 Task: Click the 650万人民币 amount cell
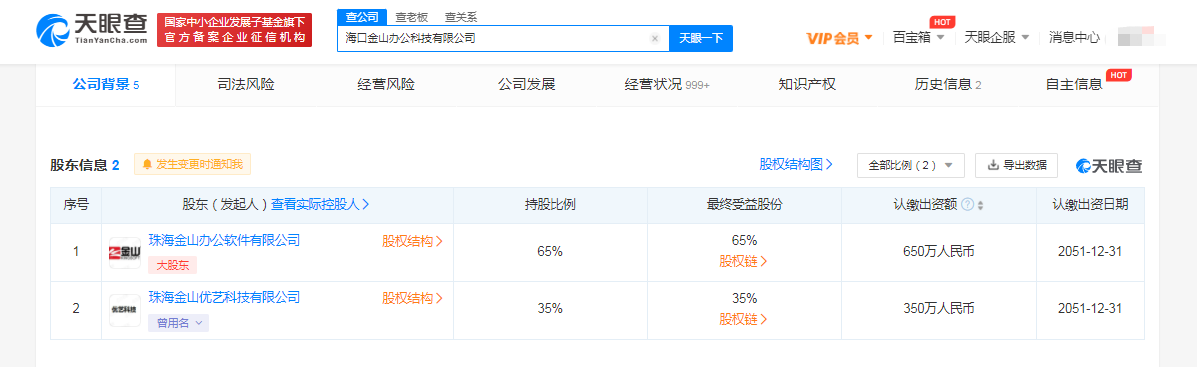tap(938, 252)
